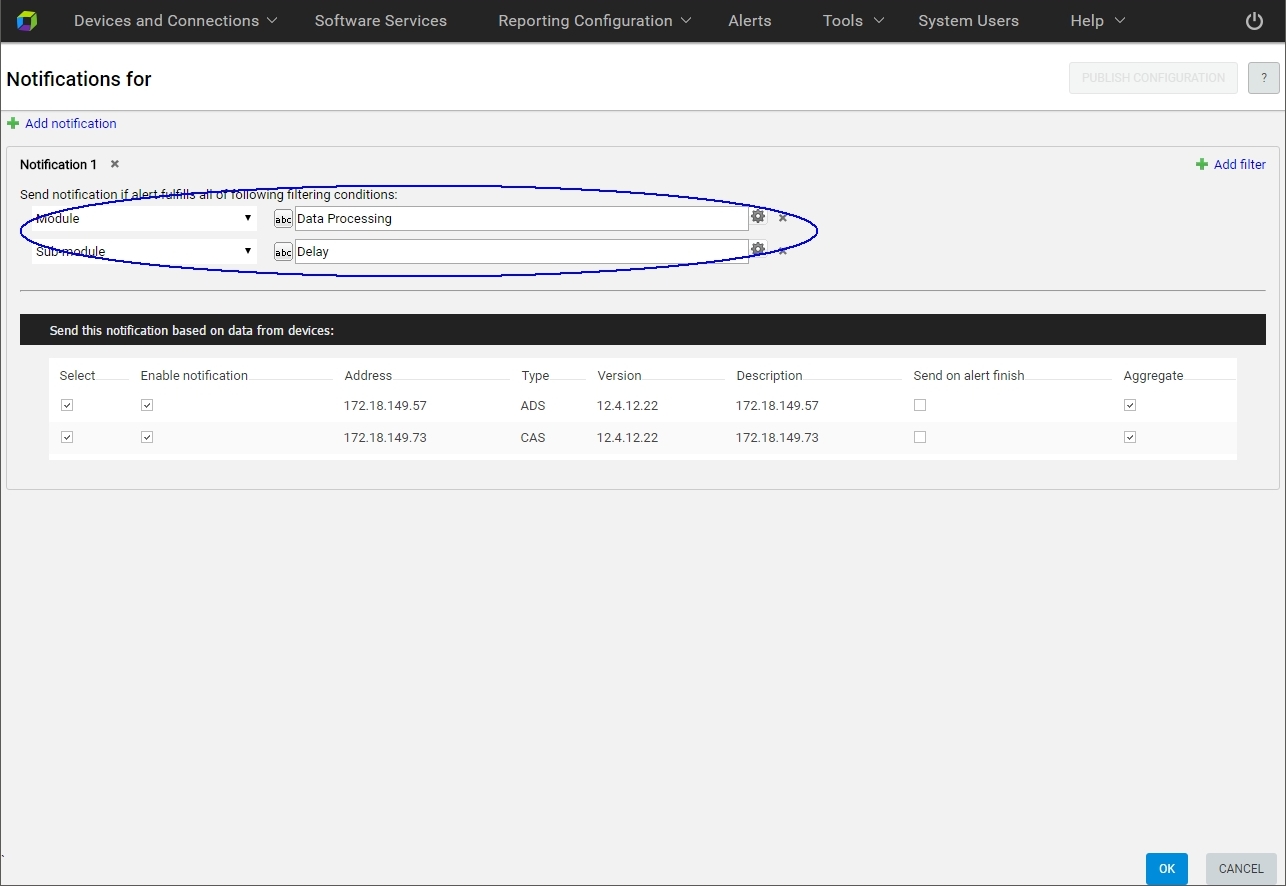Deselect the 172.18.149.57 device row

(x=67, y=406)
